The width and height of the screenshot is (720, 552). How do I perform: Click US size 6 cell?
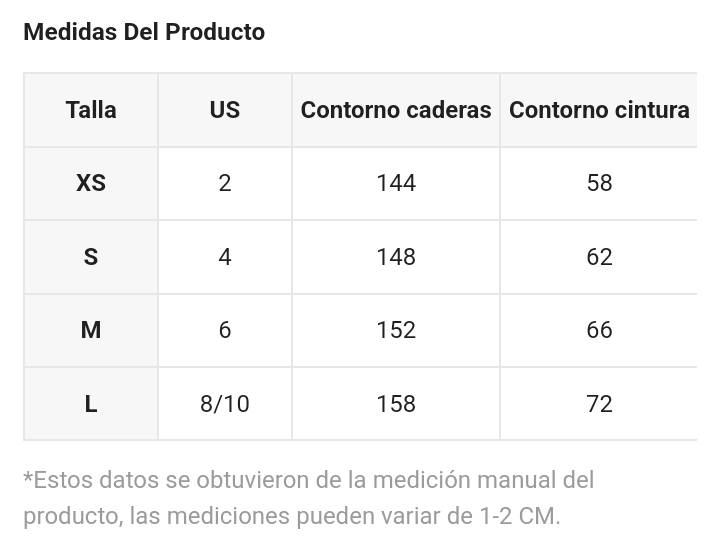225,330
